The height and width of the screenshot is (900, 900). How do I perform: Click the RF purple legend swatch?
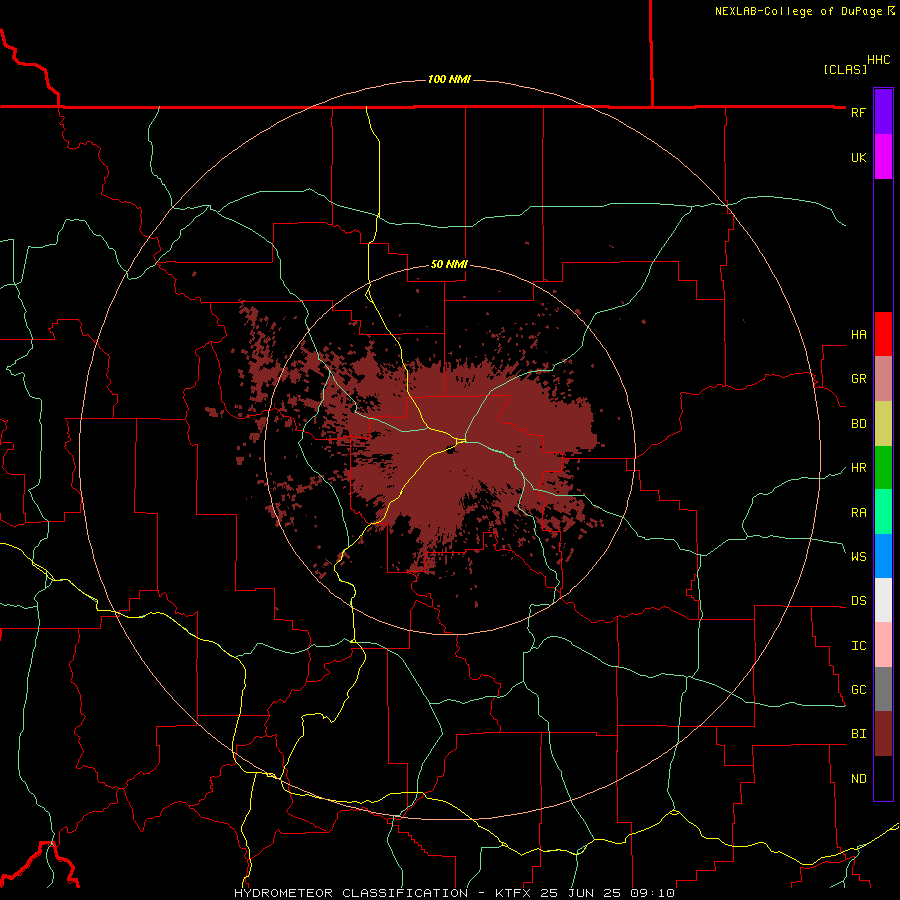[883, 112]
